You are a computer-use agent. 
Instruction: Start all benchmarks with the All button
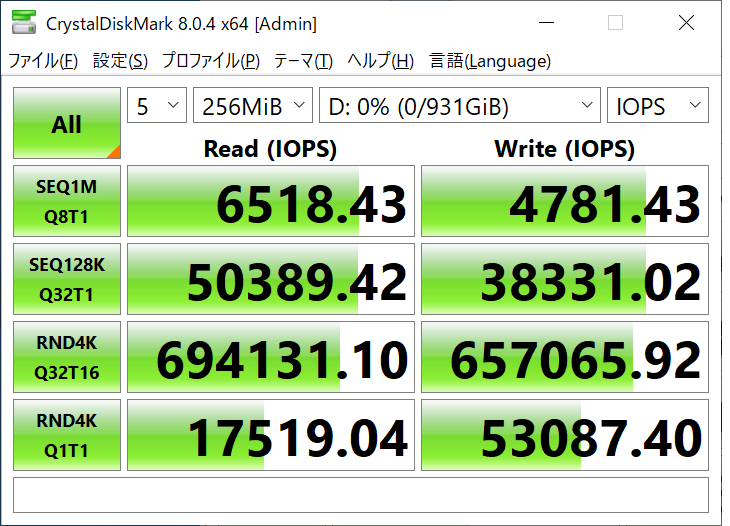tap(67, 123)
